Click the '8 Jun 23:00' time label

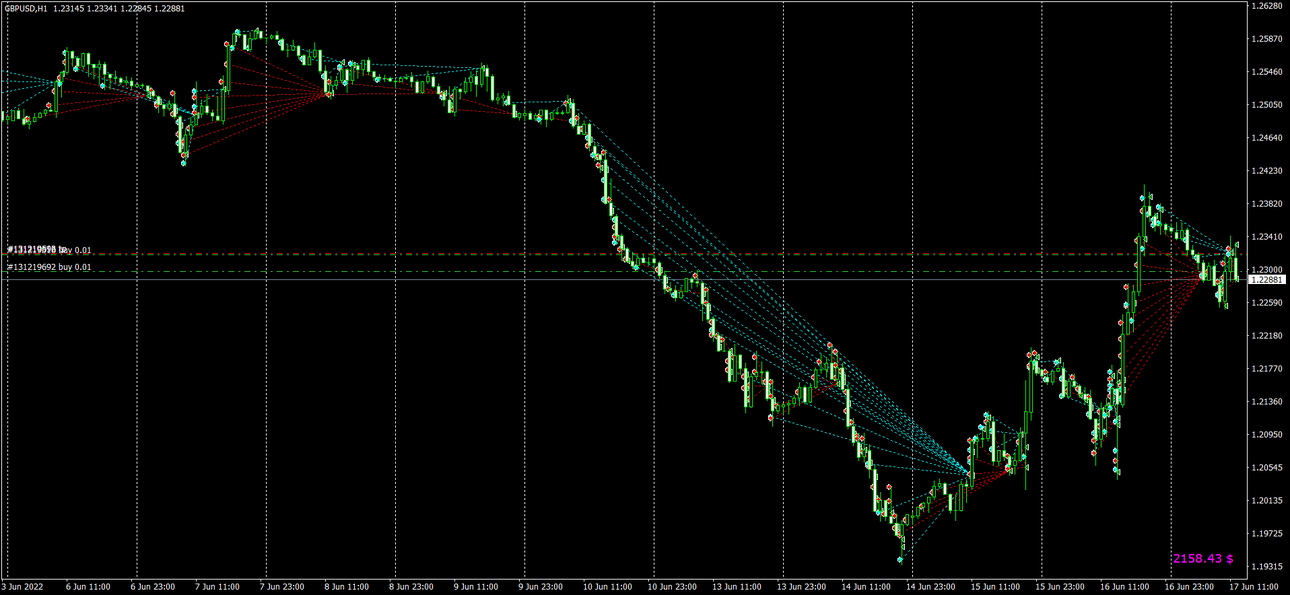pyautogui.click(x=411, y=587)
